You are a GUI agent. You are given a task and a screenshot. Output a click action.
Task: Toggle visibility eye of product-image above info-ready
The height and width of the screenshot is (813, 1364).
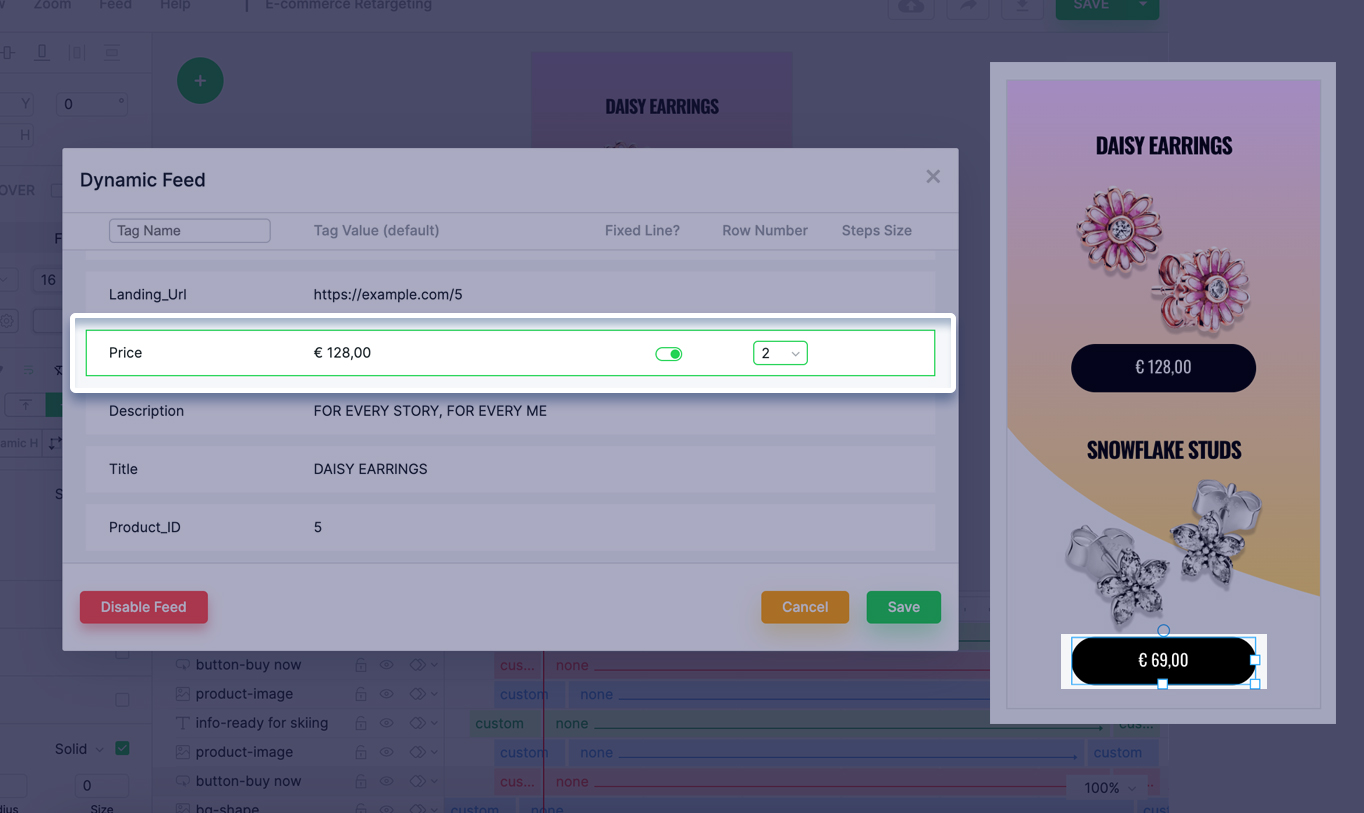point(387,694)
